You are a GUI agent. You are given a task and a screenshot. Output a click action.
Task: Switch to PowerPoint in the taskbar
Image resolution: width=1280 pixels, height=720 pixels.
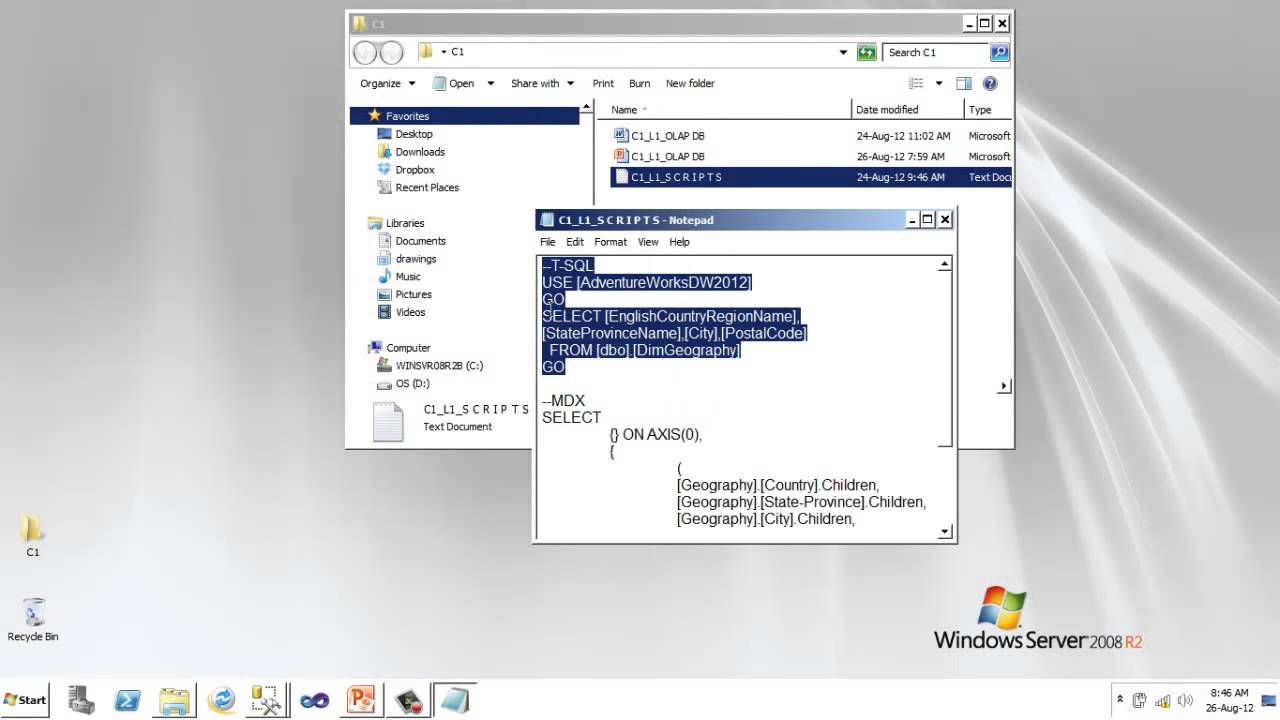pos(360,700)
